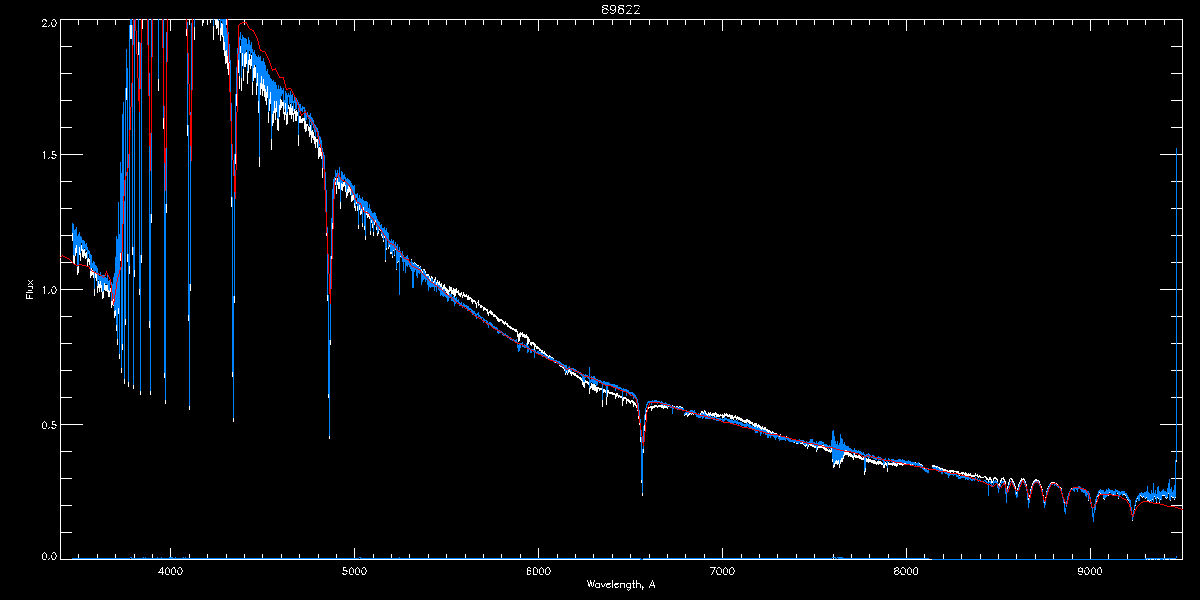Click the 5000 wavelength tick label

click(355, 571)
